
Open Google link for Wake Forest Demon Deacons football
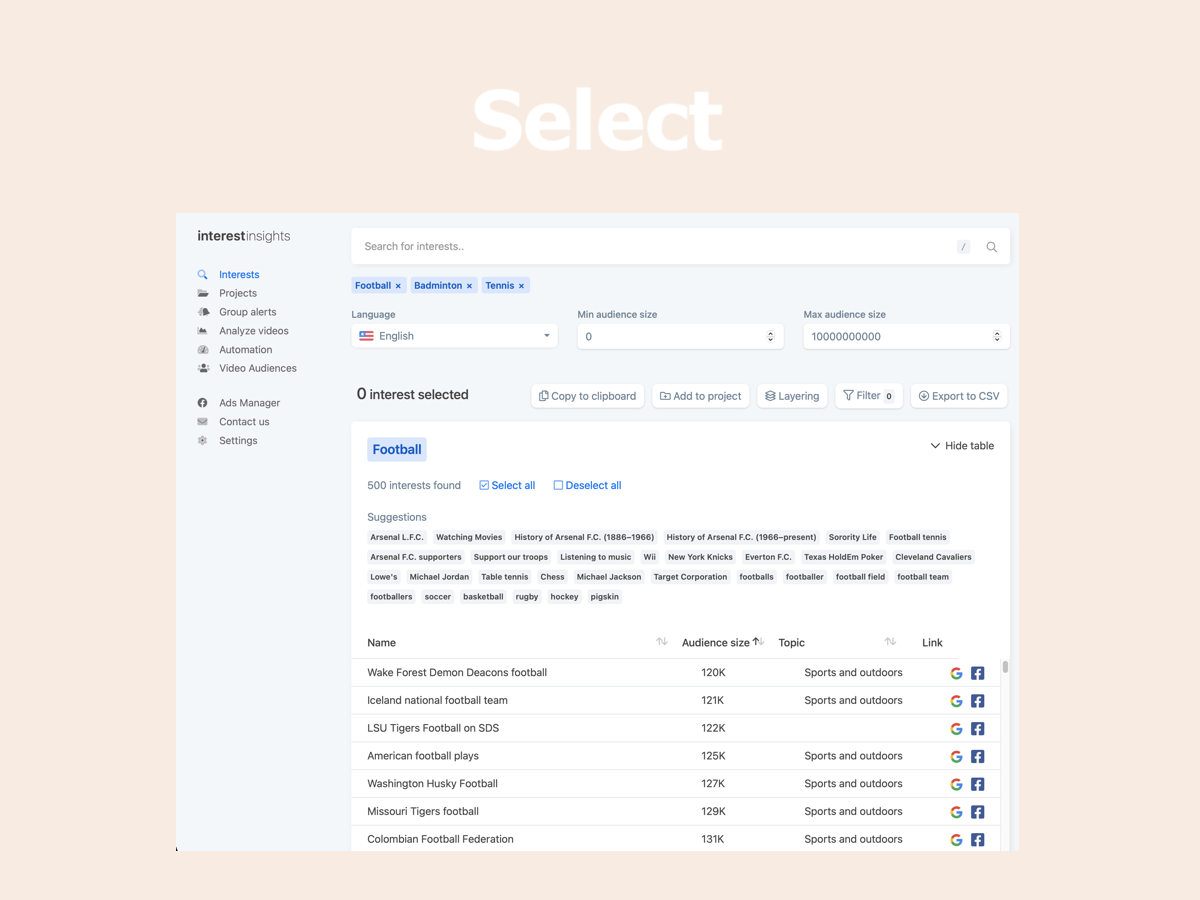pyautogui.click(x=956, y=673)
